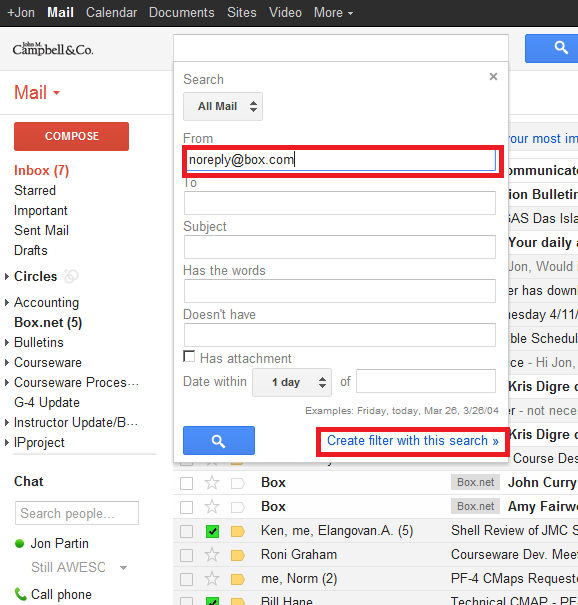This screenshot has width=578, height=605.
Task: Click the Circles link icon in sidebar
Action: point(71,276)
